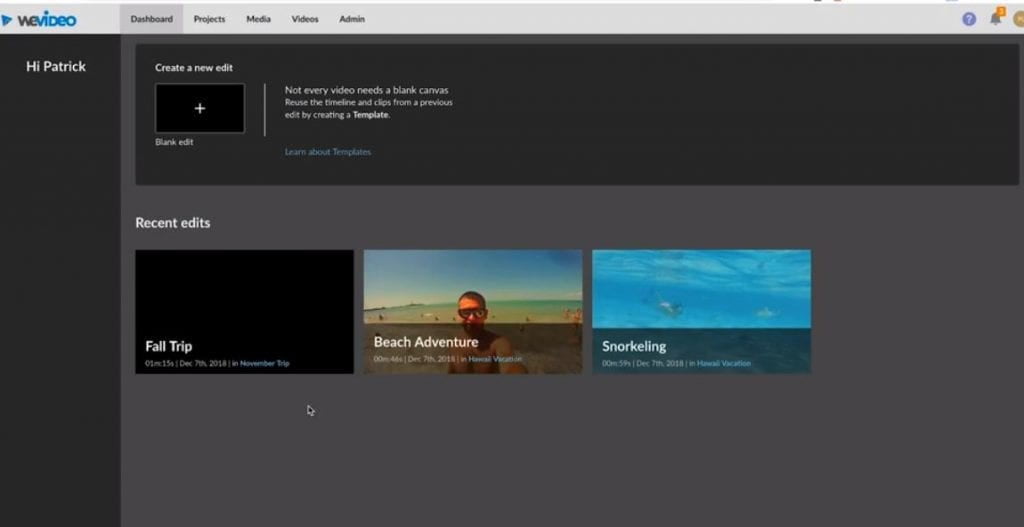Open the Projects tab

click(209, 19)
